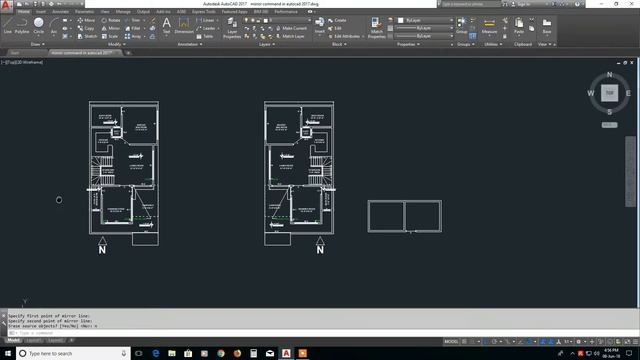Switch to the Insert ribbon tab
This screenshot has width=640, height=360.
tap(41, 12)
